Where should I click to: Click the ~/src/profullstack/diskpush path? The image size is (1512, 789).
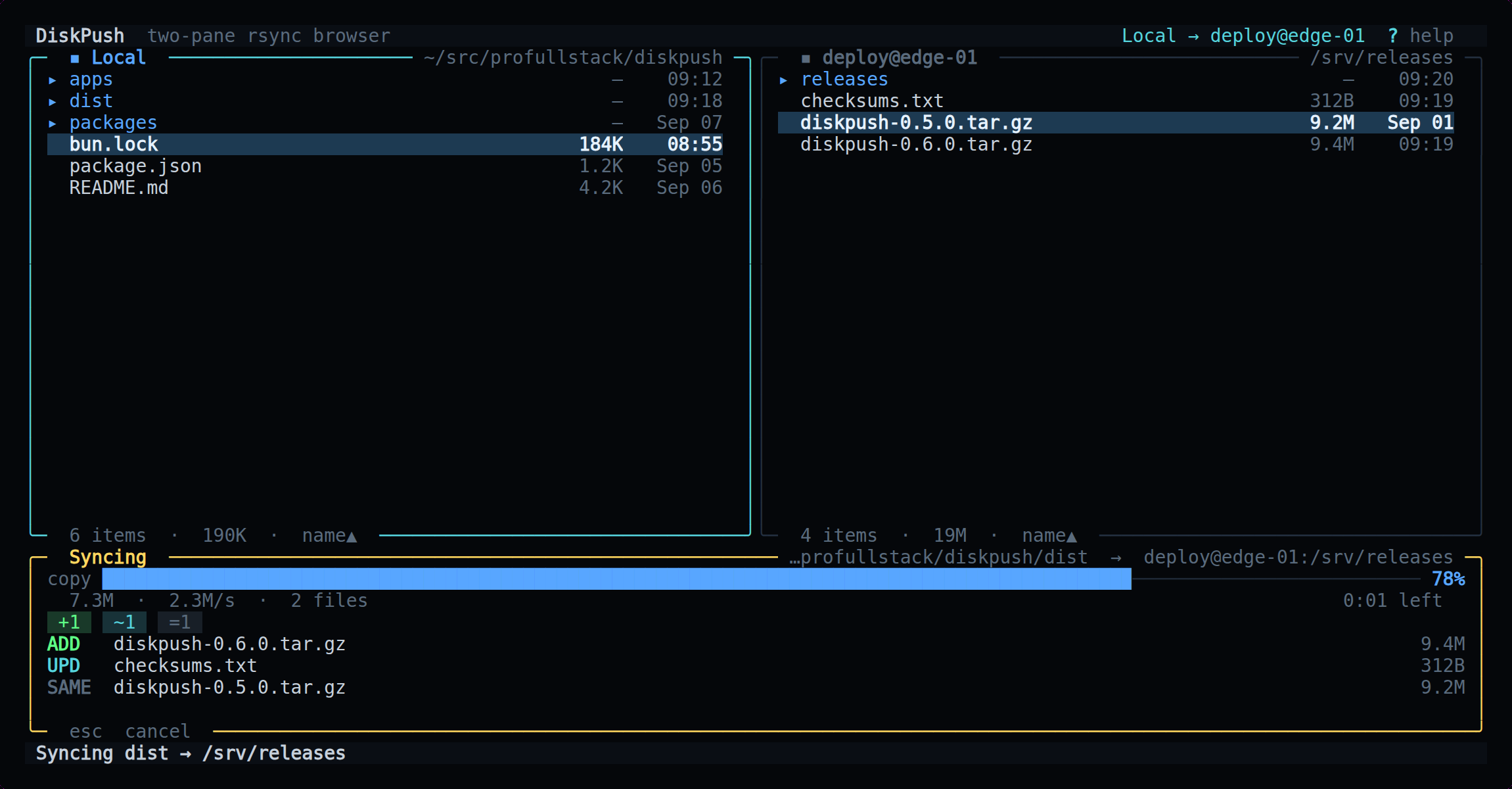[573, 58]
